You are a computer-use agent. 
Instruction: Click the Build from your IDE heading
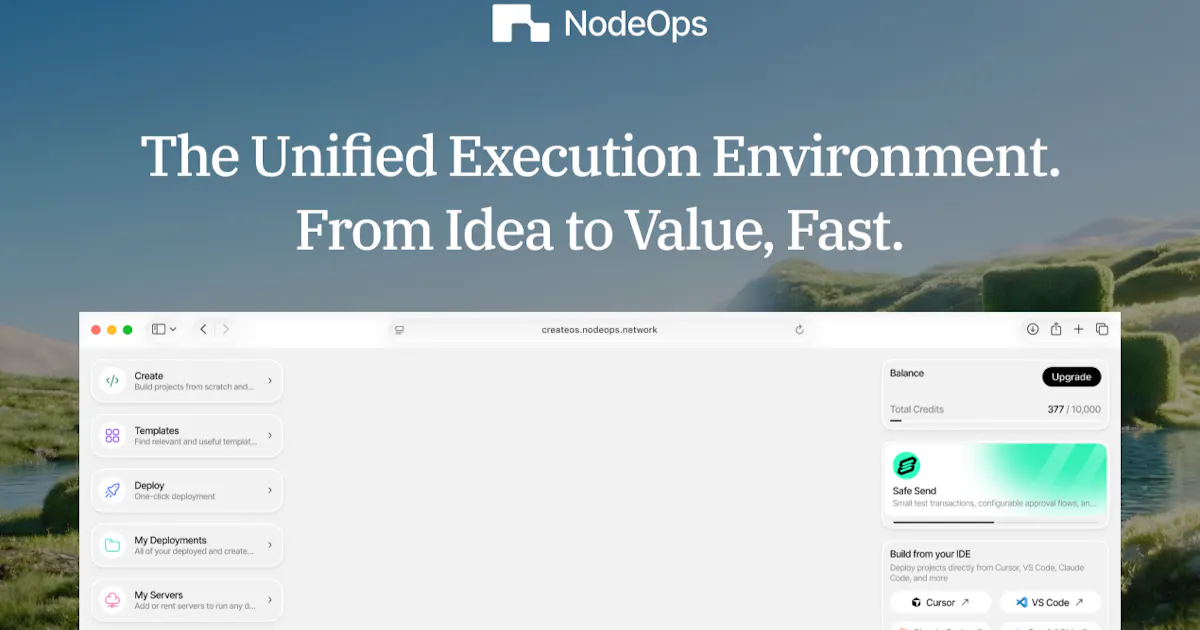point(930,554)
